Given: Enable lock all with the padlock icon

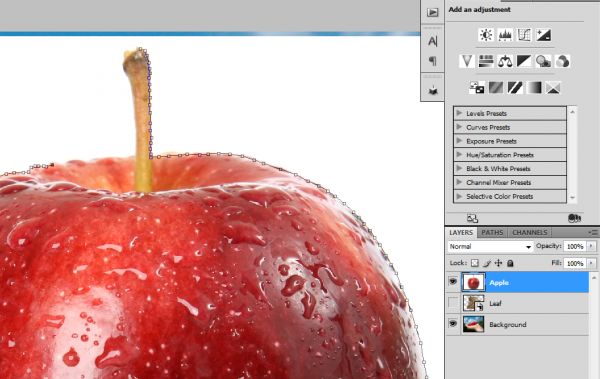Looking at the screenshot, I should click(x=510, y=263).
